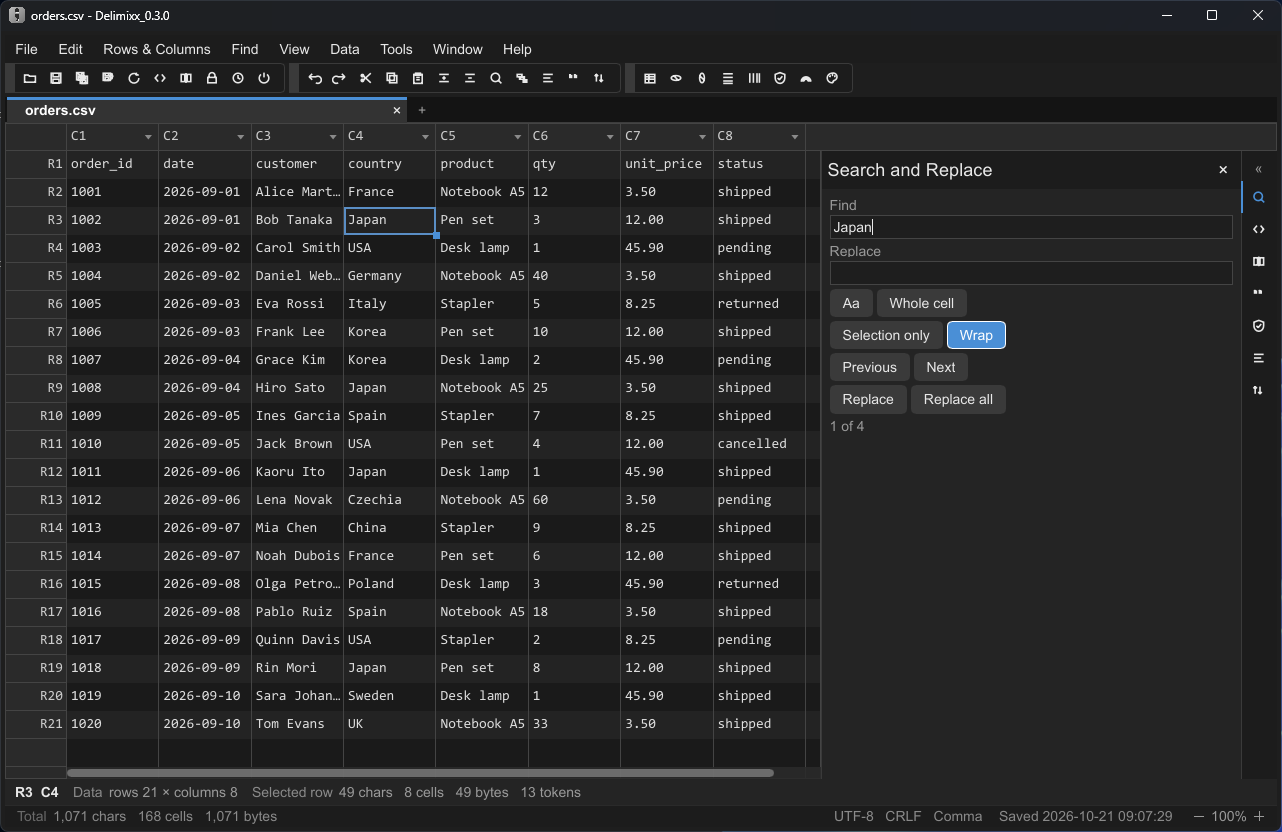Click the save floppy disk toolbar icon
This screenshot has height=832, width=1282.
coord(56,78)
